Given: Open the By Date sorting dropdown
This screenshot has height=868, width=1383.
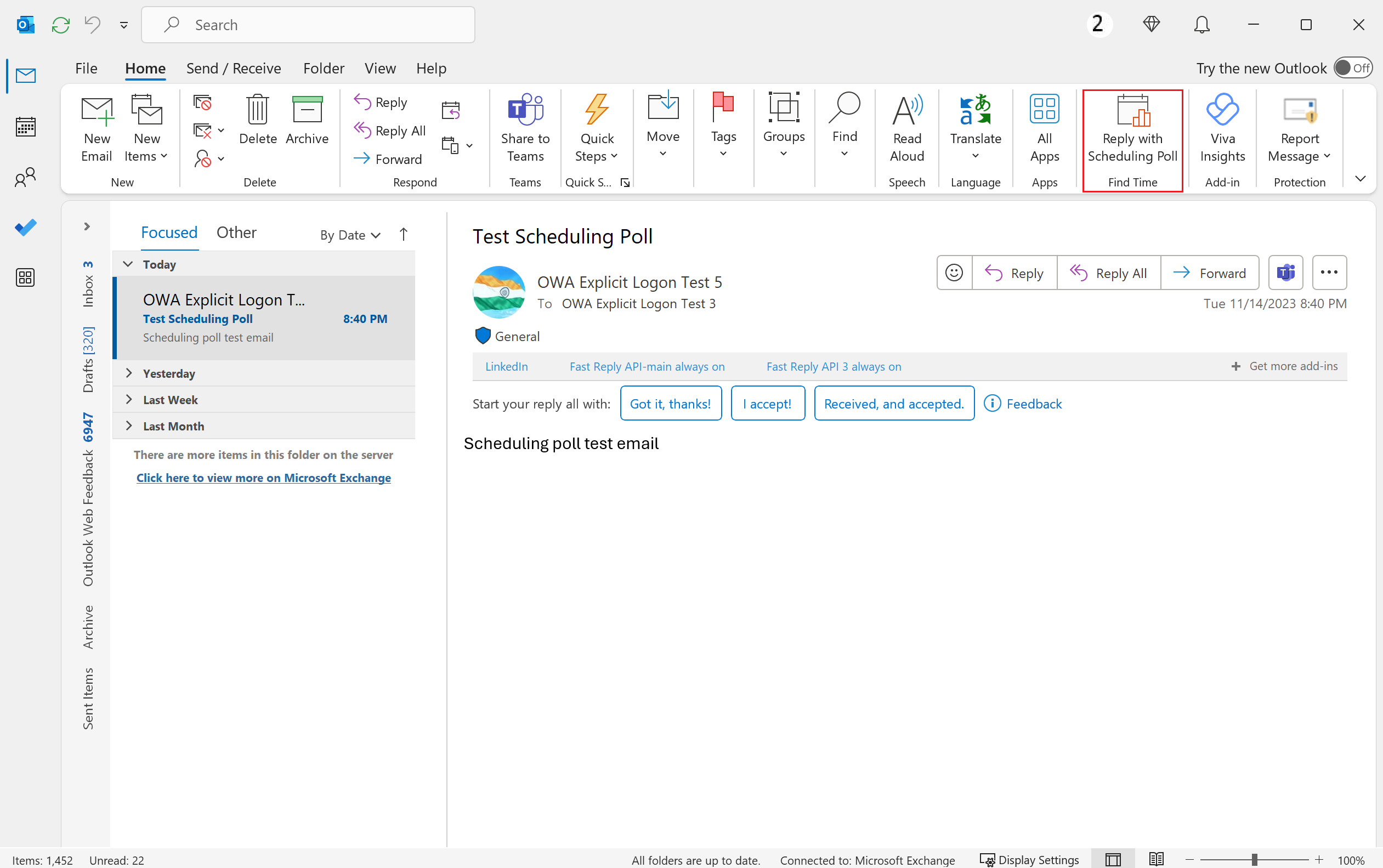Looking at the screenshot, I should (x=350, y=232).
